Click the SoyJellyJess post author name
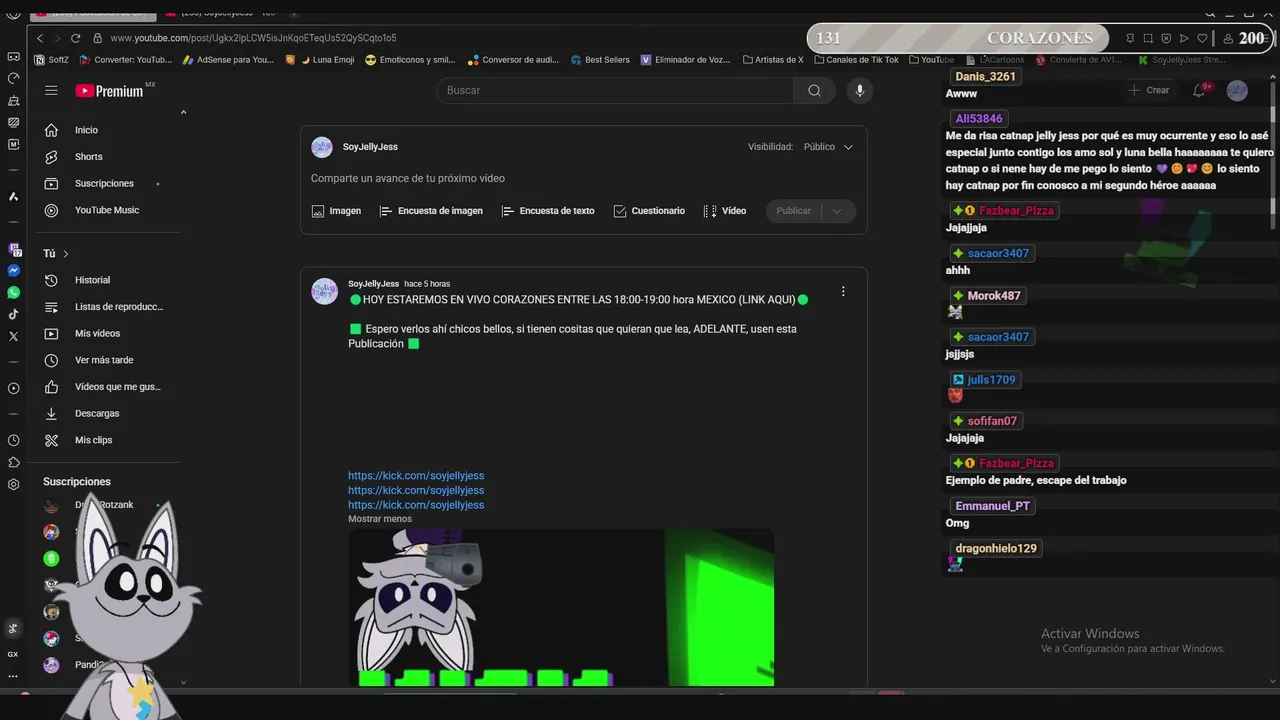This screenshot has width=1280, height=720. (373, 284)
